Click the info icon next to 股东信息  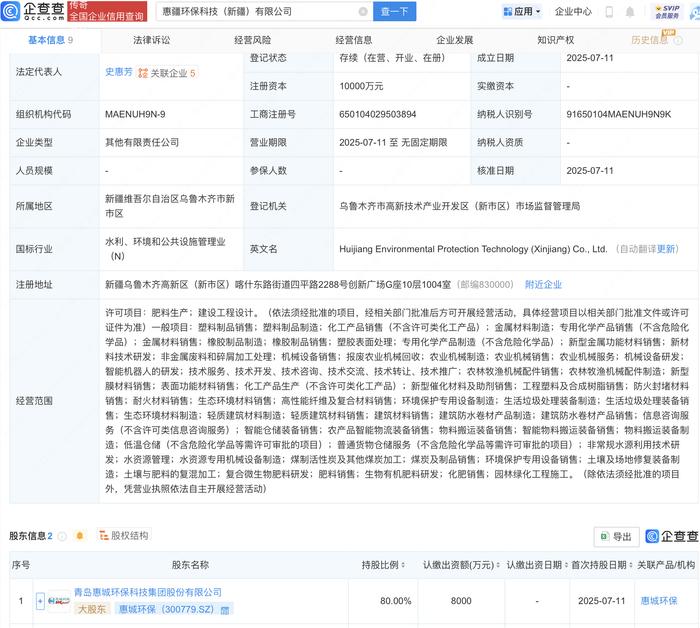click(62, 536)
